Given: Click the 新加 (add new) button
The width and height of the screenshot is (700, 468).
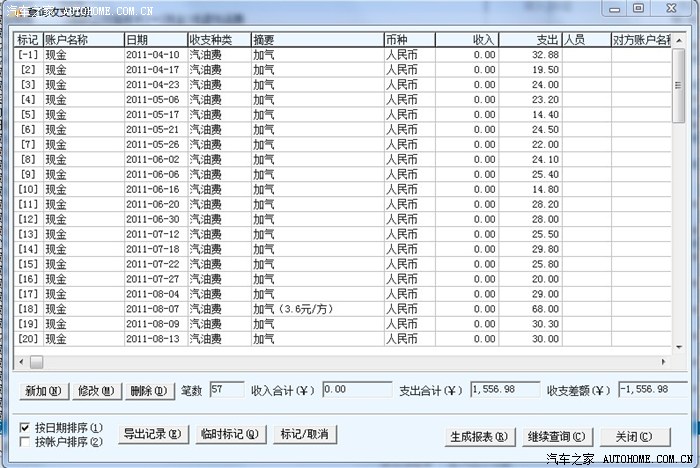Looking at the screenshot, I should tap(43, 391).
